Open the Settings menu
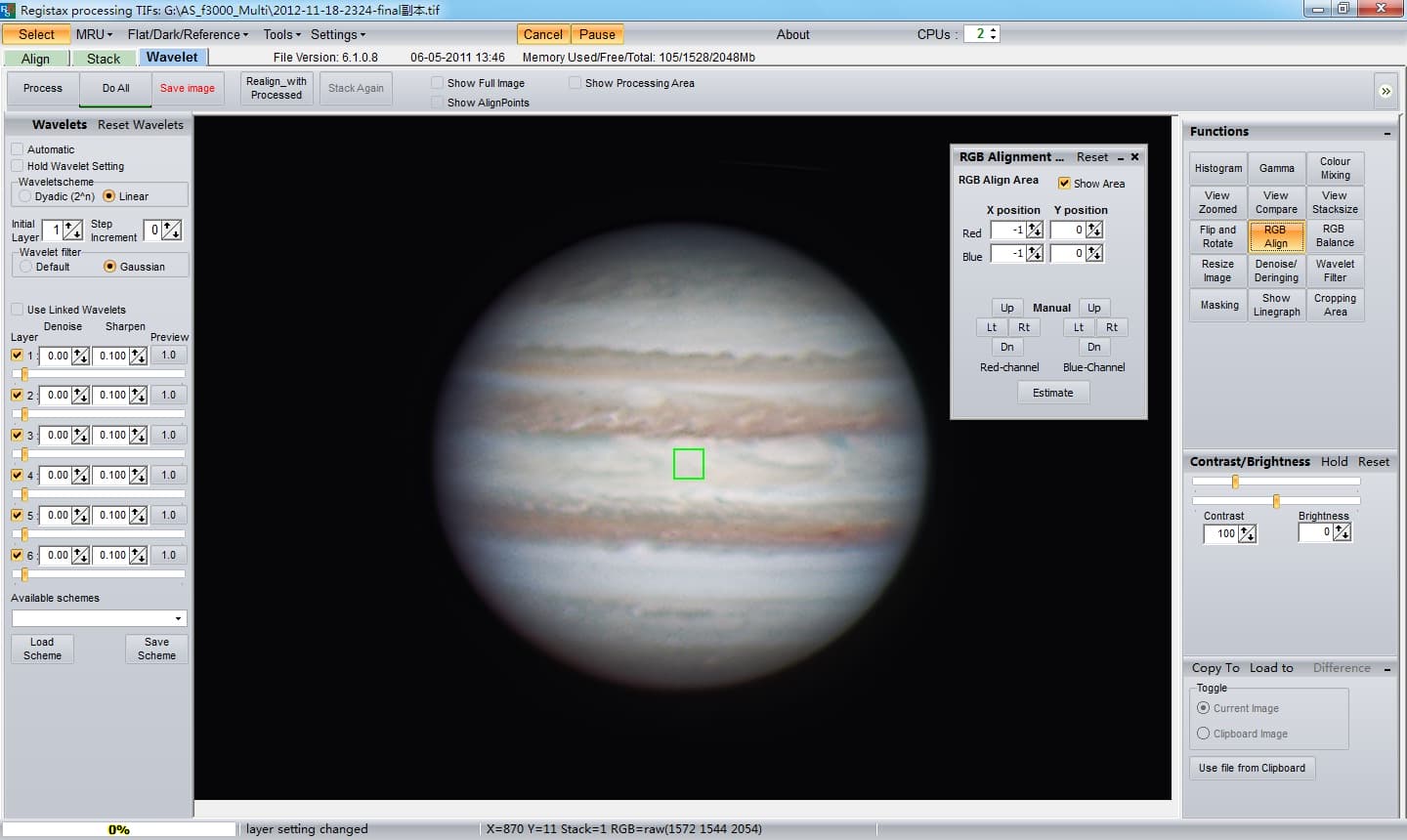This screenshot has height=840, width=1407. pos(337,34)
